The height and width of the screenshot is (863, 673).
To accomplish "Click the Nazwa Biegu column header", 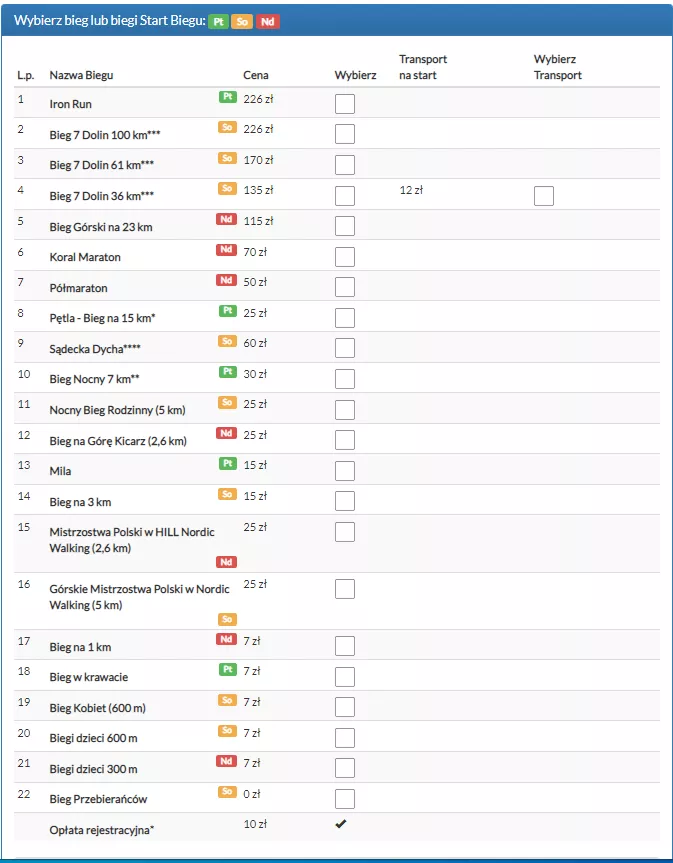I will tap(80, 76).
